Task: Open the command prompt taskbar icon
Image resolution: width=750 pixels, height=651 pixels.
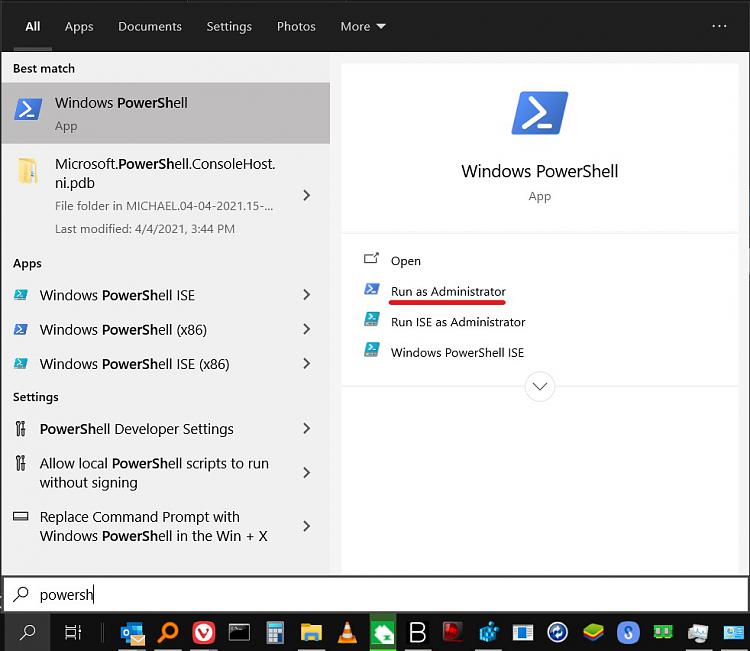Action: click(239, 633)
